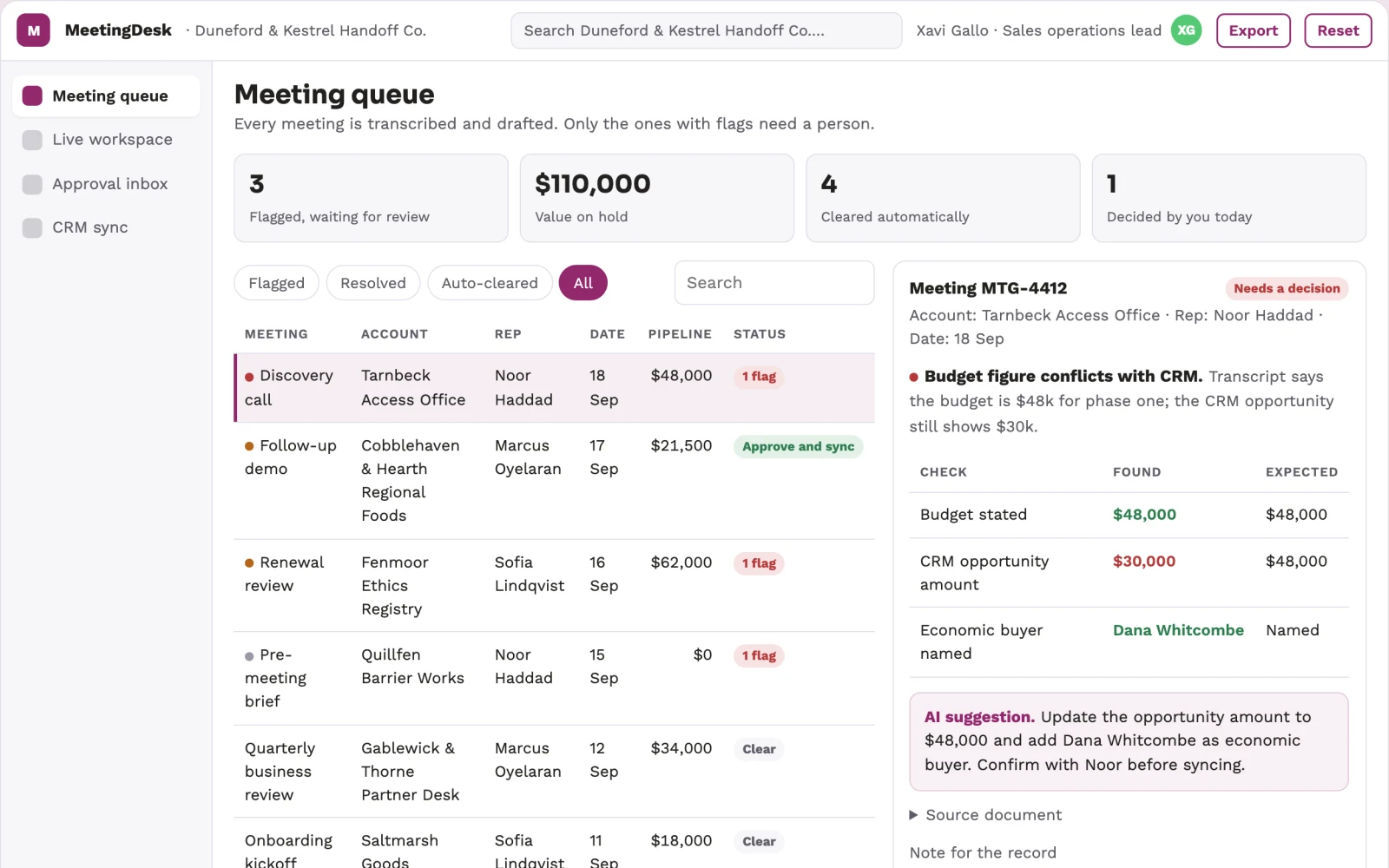Click the 1 flag badge for Quillfen
The height and width of the screenshot is (868, 1389).
pos(759,656)
